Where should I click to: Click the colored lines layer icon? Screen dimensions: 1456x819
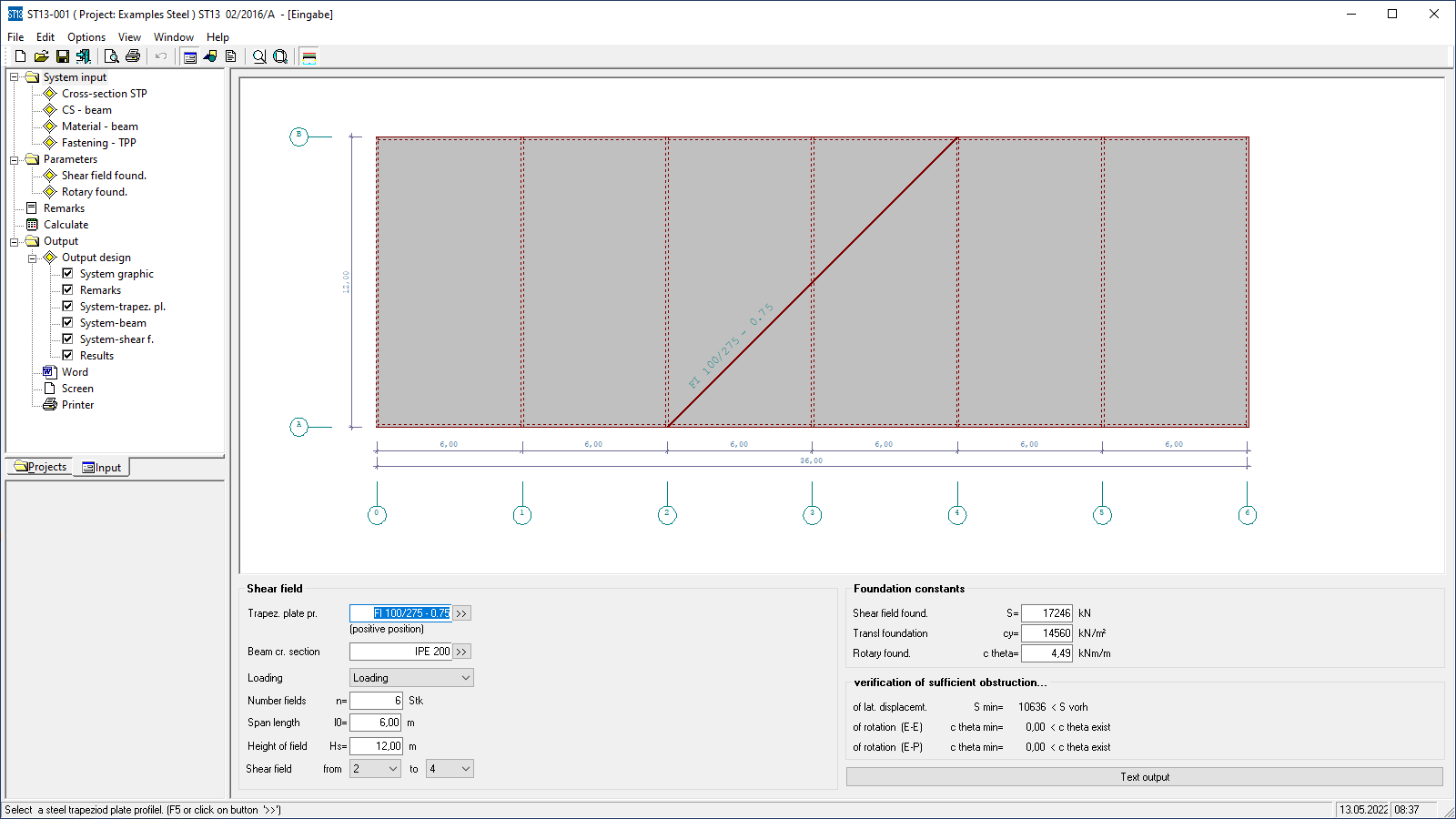coord(309,56)
